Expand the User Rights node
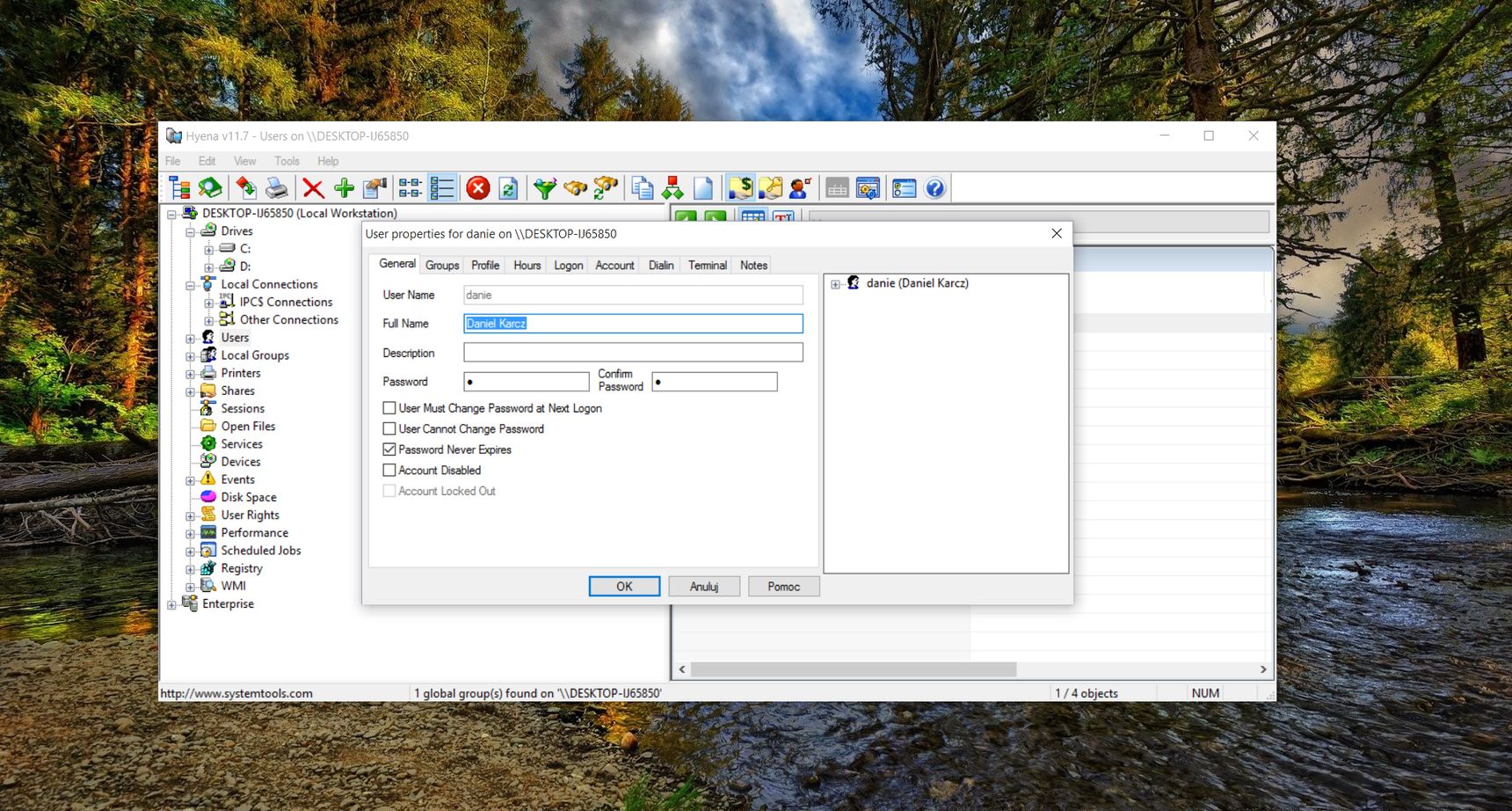The height and width of the screenshot is (811, 1512). (x=191, y=516)
